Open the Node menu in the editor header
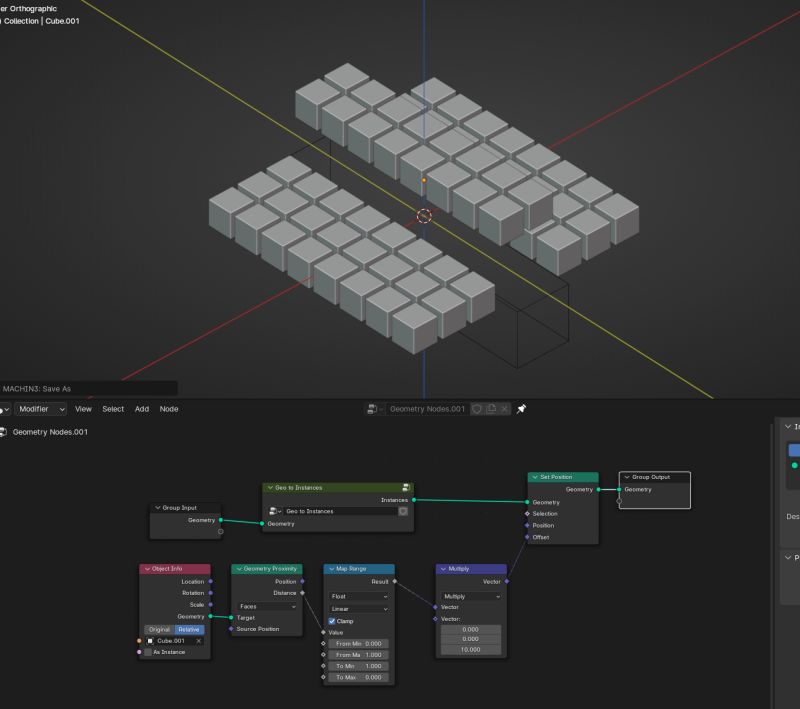The image size is (800, 709). [x=168, y=409]
